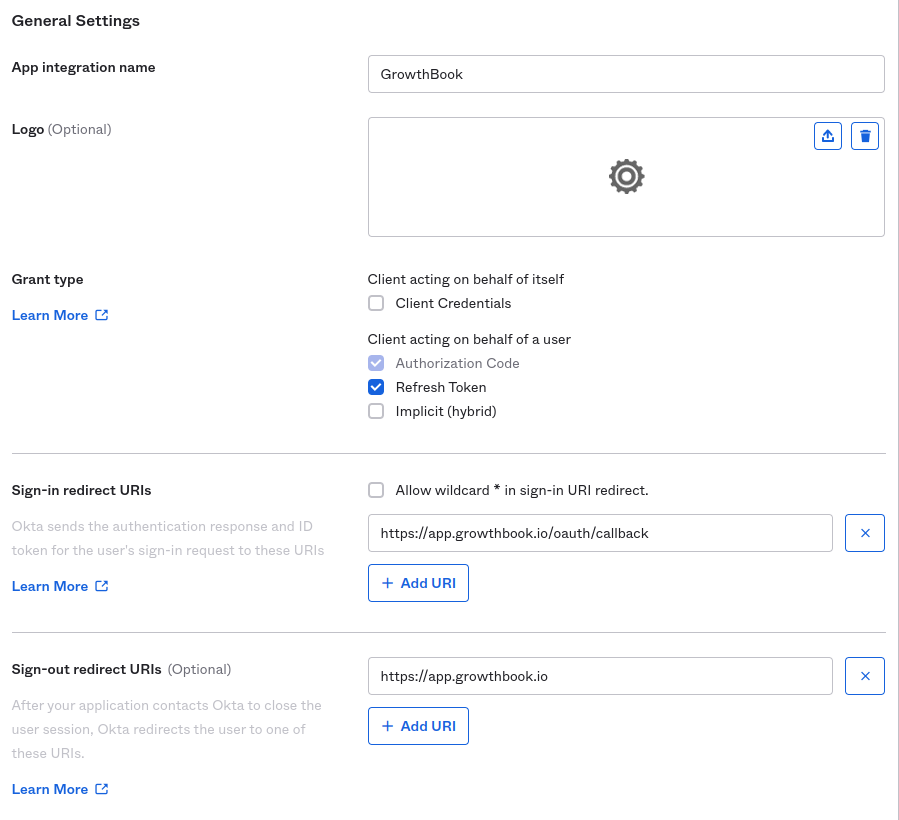The image size is (899, 820).
Task: Enable the Implicit (hybrid) checkbox
Action: 376,411
